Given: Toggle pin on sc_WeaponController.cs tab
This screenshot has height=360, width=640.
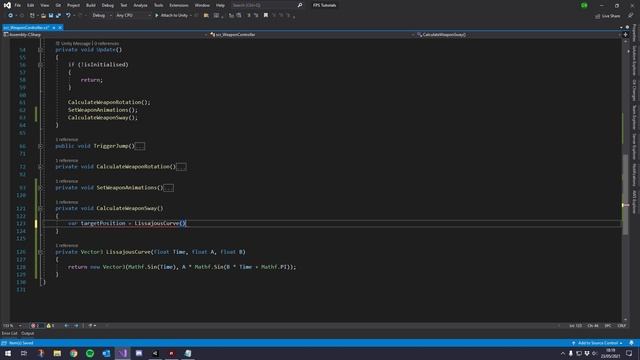Looking at the screenshot, I should coord(54,27).
